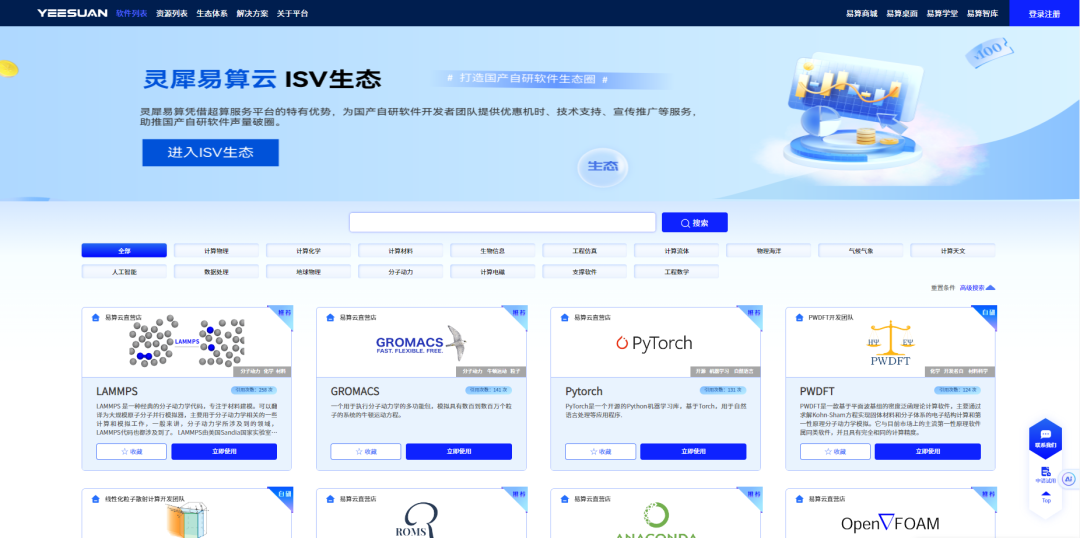This screenshot has width=1080, height=538.
Task: Click the PyTorch logo thumbnail
Action: (654, 342)
